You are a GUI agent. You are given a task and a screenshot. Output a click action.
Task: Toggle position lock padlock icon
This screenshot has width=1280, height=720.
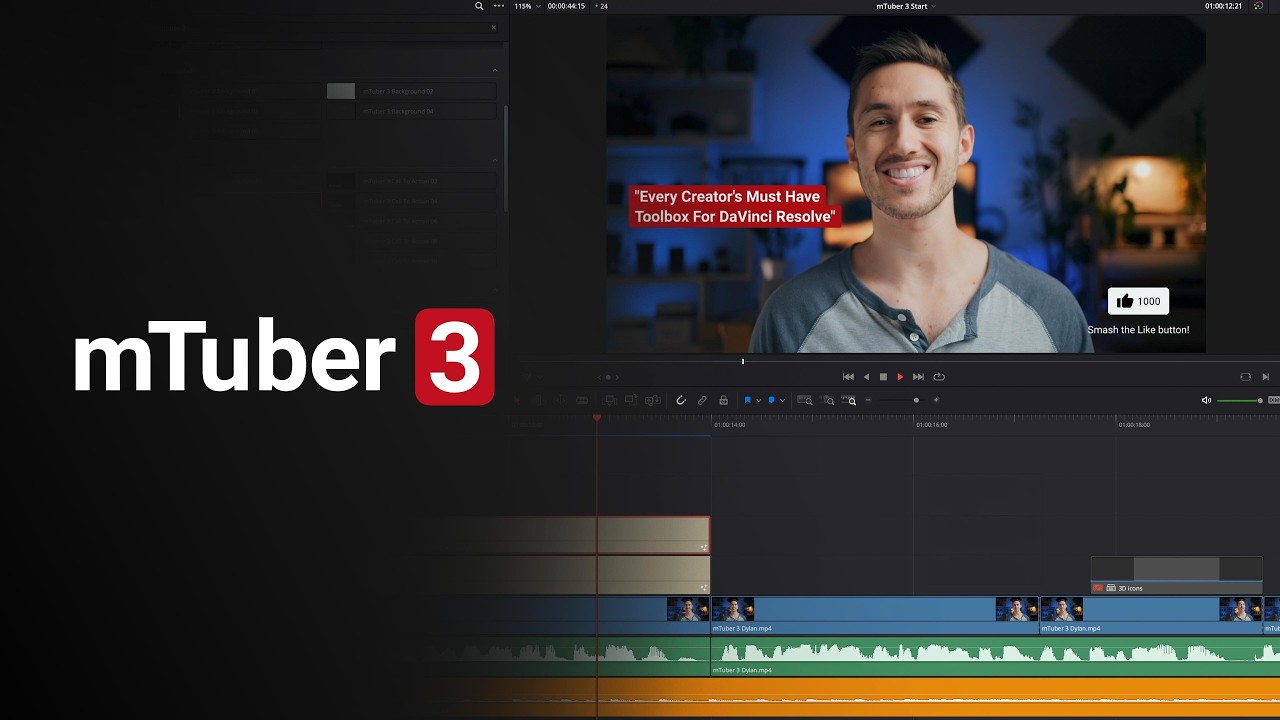click(724, 400)
